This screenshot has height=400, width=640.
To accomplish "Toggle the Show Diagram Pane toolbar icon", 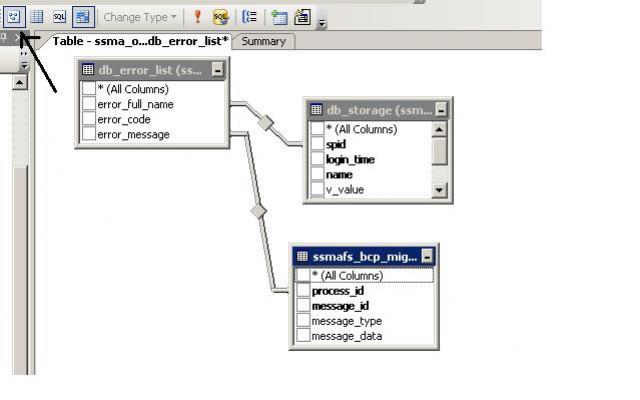I will (14, 17).
